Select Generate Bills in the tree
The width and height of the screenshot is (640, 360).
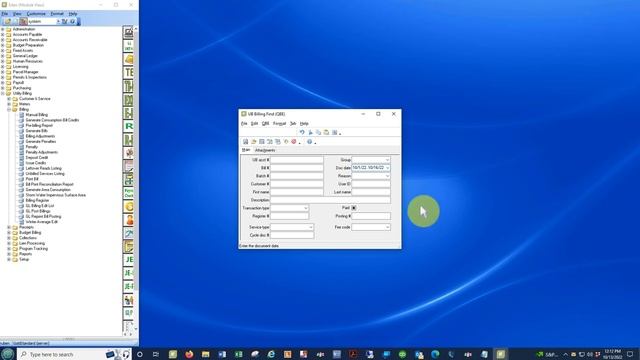[36, 131]
